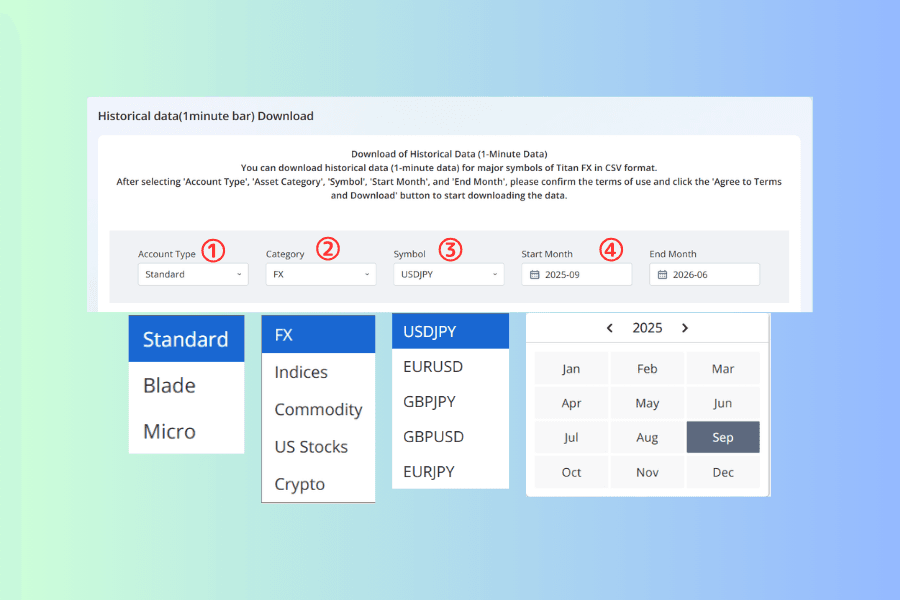Screen dimensions: 900x600
Task: Pick Jan in the month picker
Action: pos(571,369)
